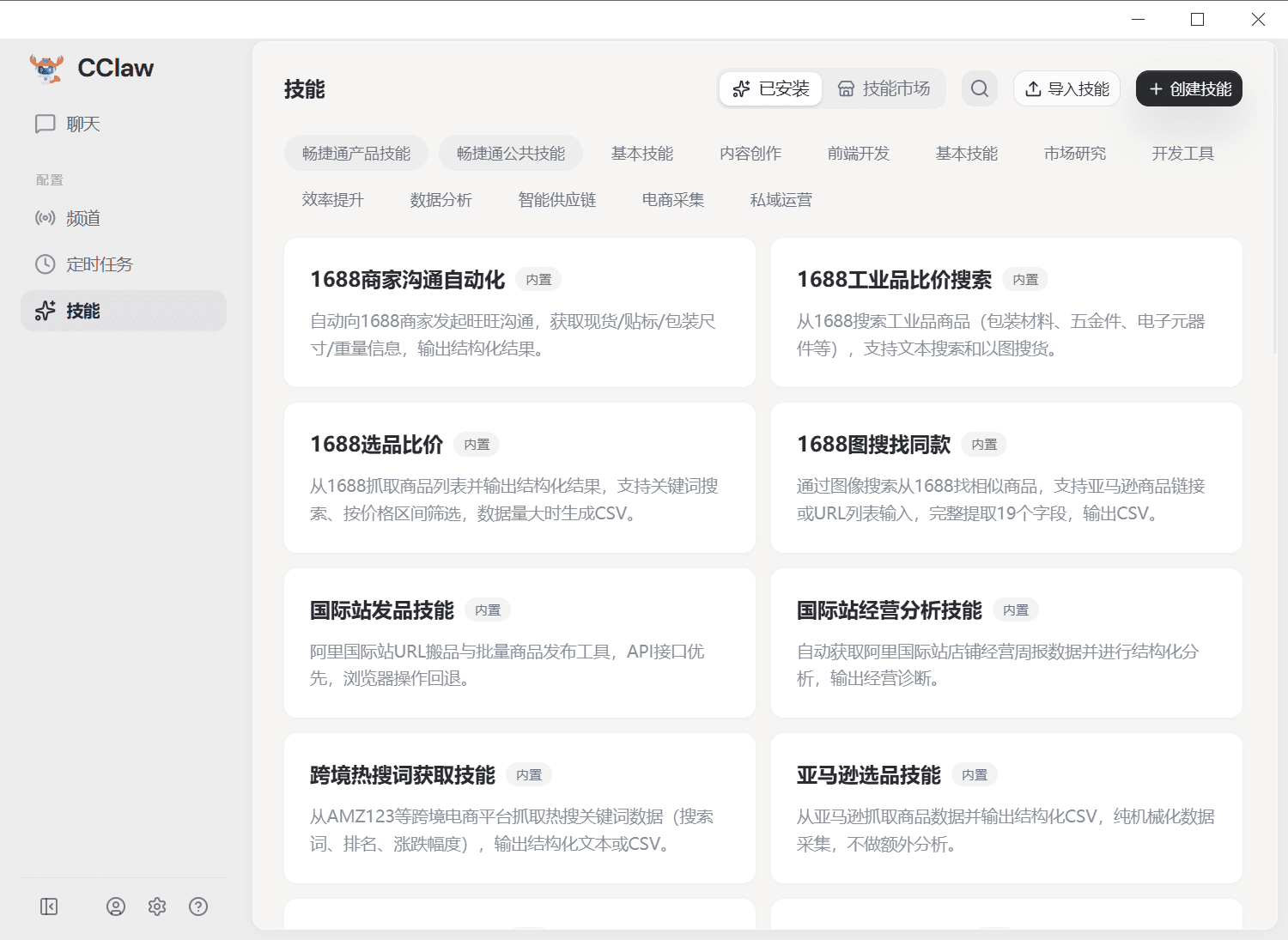
Task: Select the 市场研究 category tab
Action: click(x=1074, y=153)
